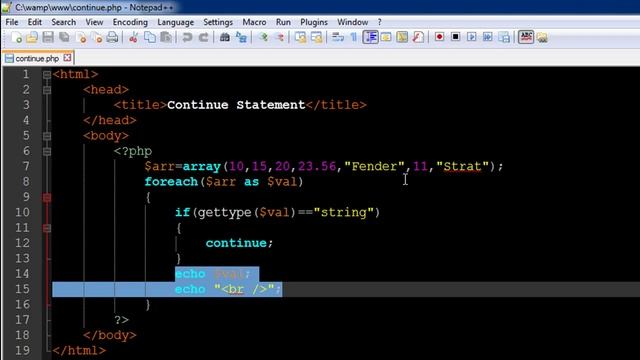Click the Close document toolbar icon
The height and width of the screenshot is (360, 640).
click(x=81, y=38)
